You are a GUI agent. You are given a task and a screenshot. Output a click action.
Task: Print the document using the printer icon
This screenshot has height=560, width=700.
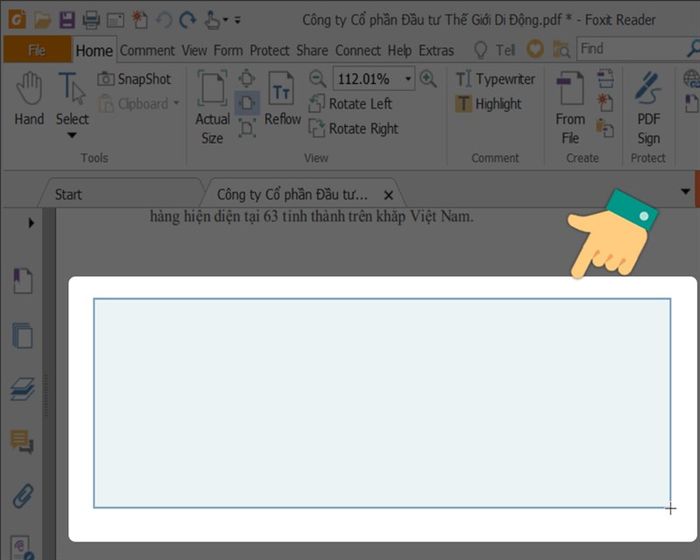click(91, 20)
